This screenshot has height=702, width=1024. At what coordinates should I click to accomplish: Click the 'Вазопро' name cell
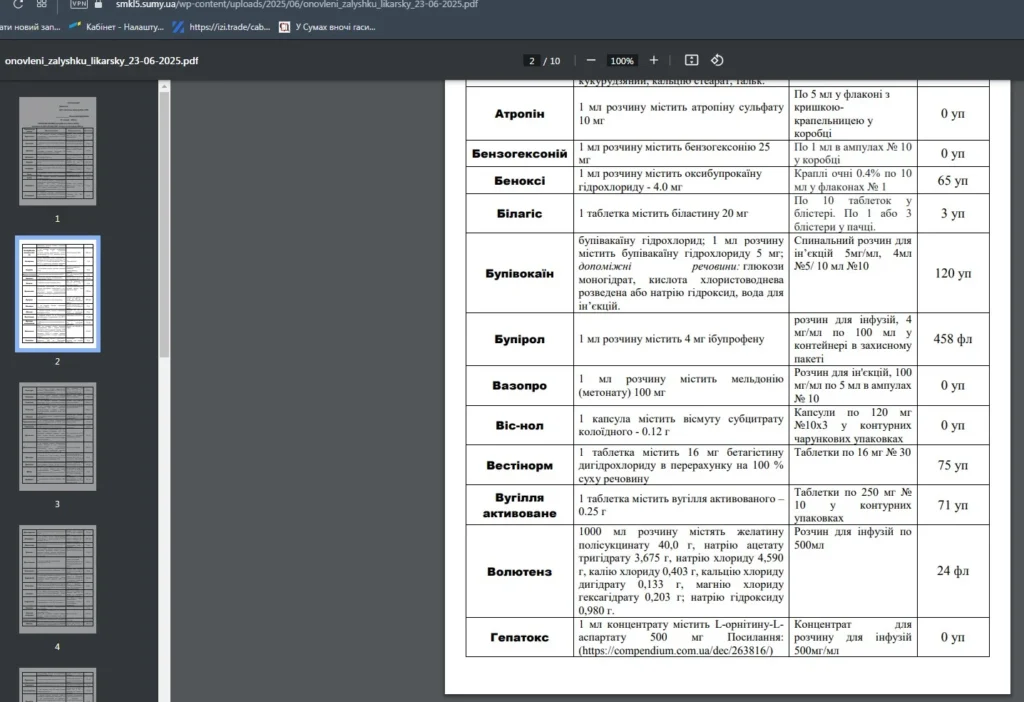(519, 385)
